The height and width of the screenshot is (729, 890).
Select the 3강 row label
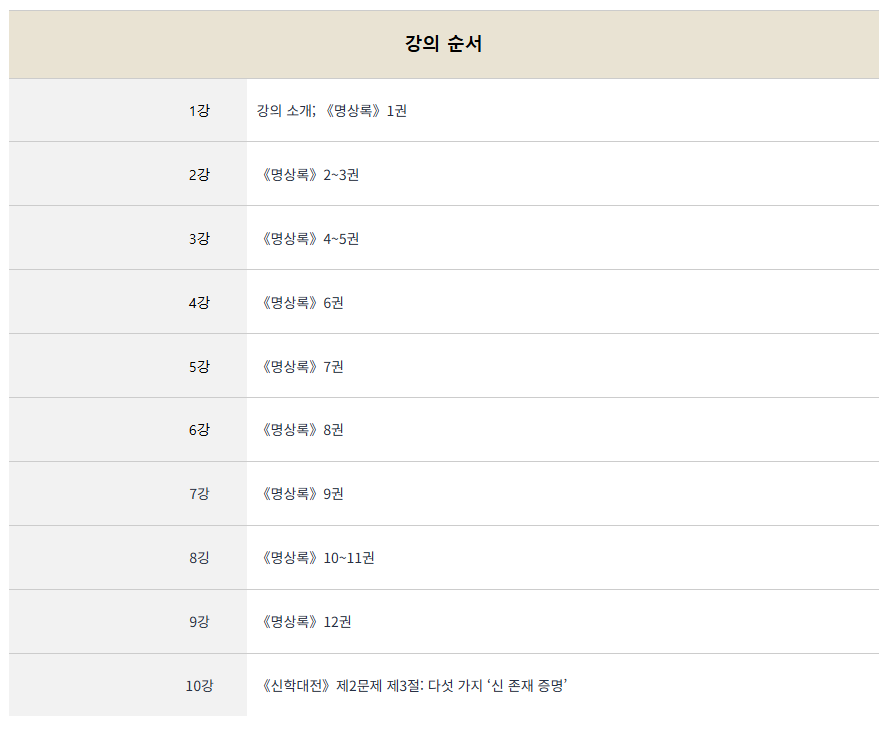click(x=199, y=239)
